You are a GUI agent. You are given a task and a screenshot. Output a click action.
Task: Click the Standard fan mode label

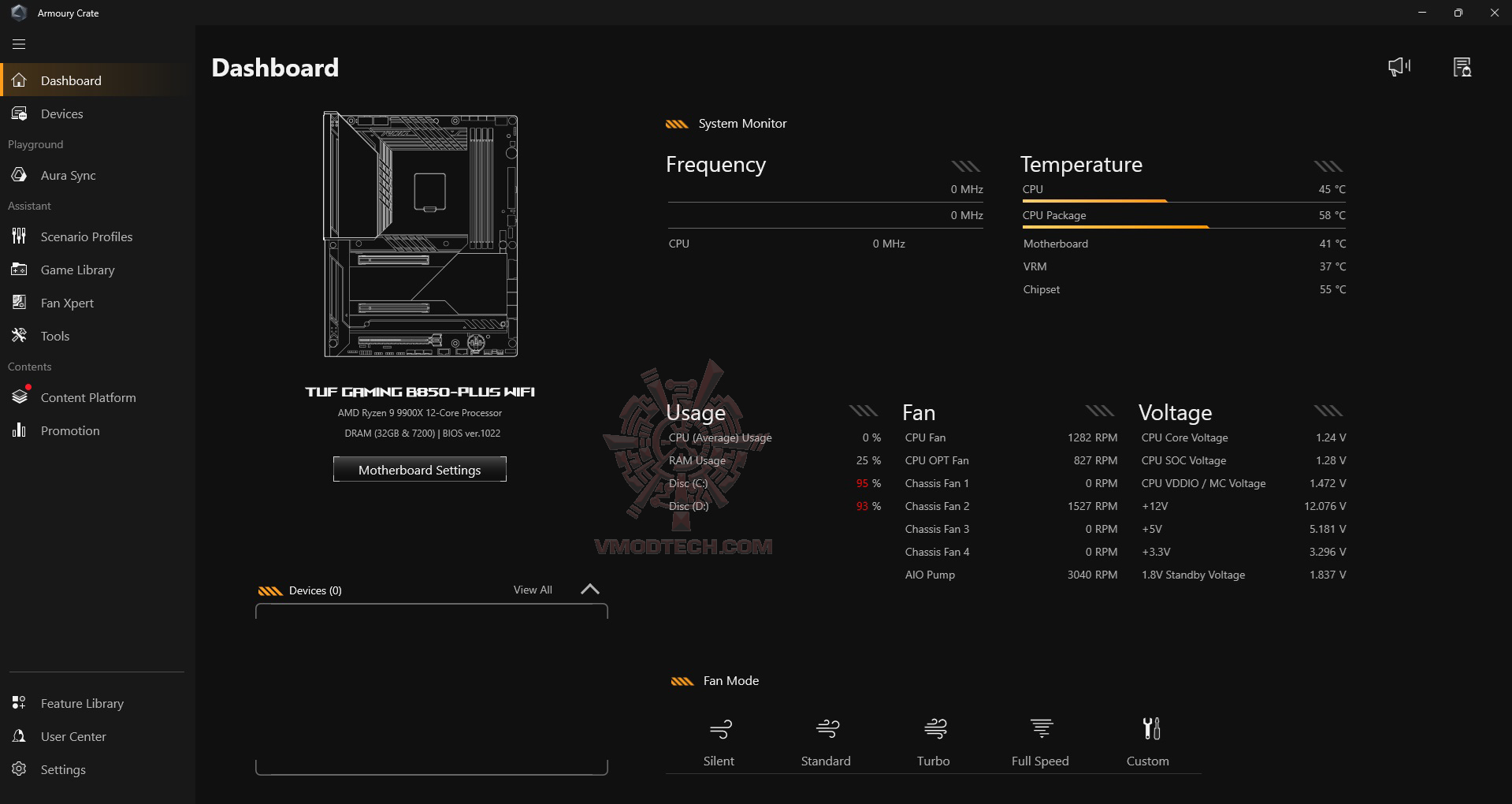(x=826, y=761)
